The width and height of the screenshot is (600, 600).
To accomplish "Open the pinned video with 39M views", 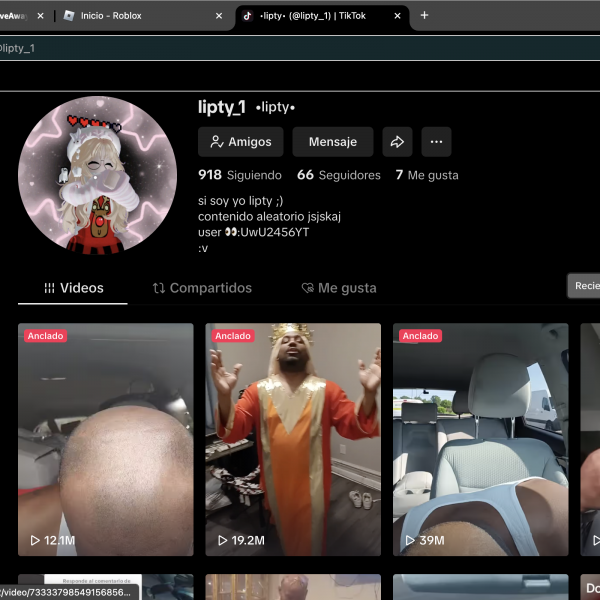I will (x=480, y=438).
